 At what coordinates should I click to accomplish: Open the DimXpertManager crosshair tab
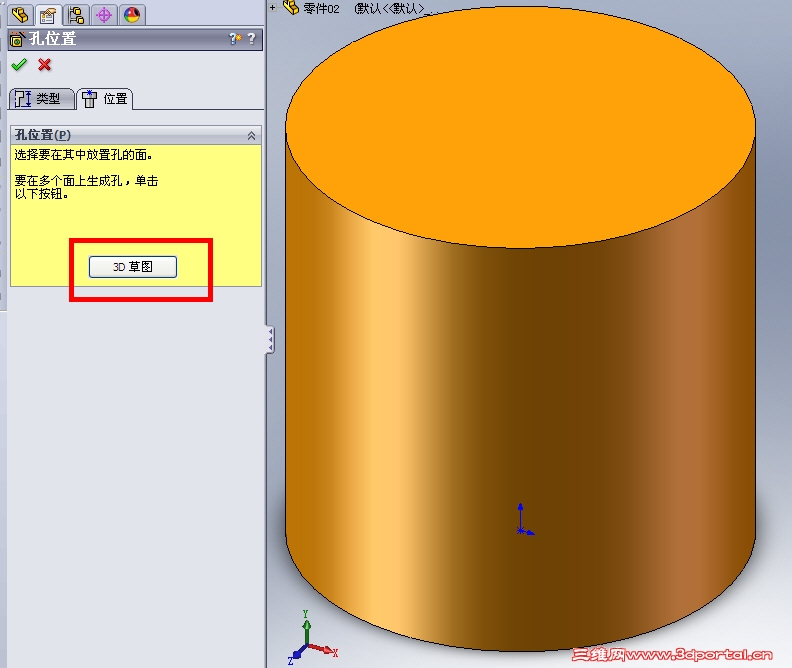pos(104,15)
